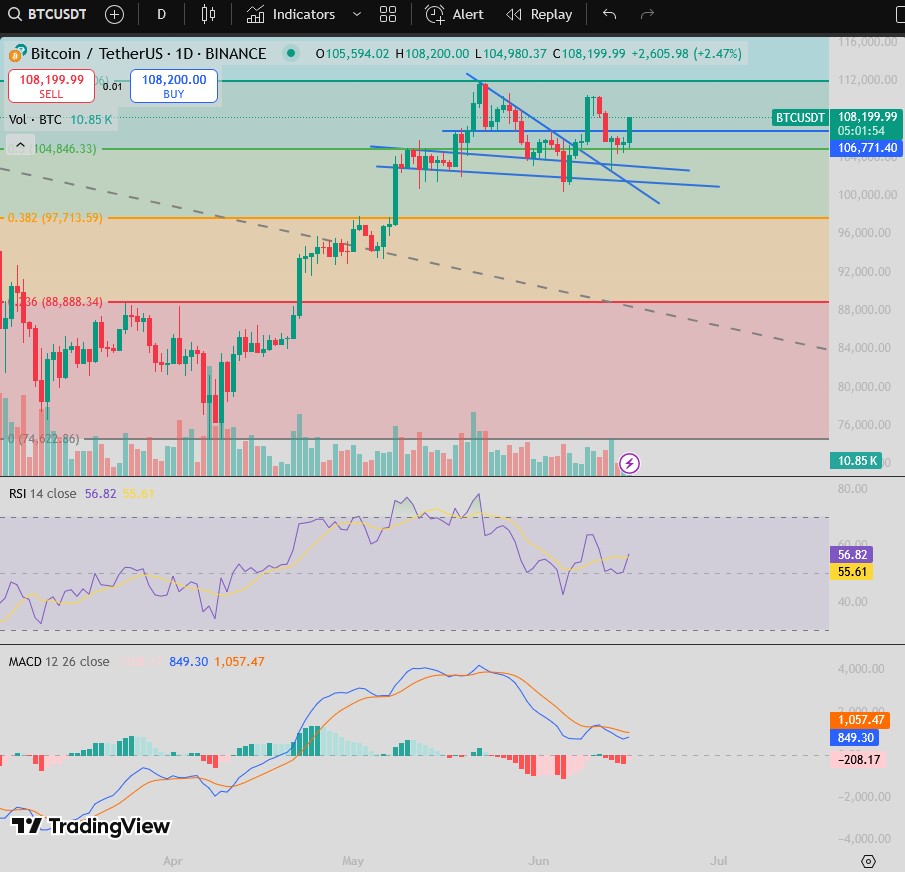Click the 55.61 RSI average label

pos(852,572)
